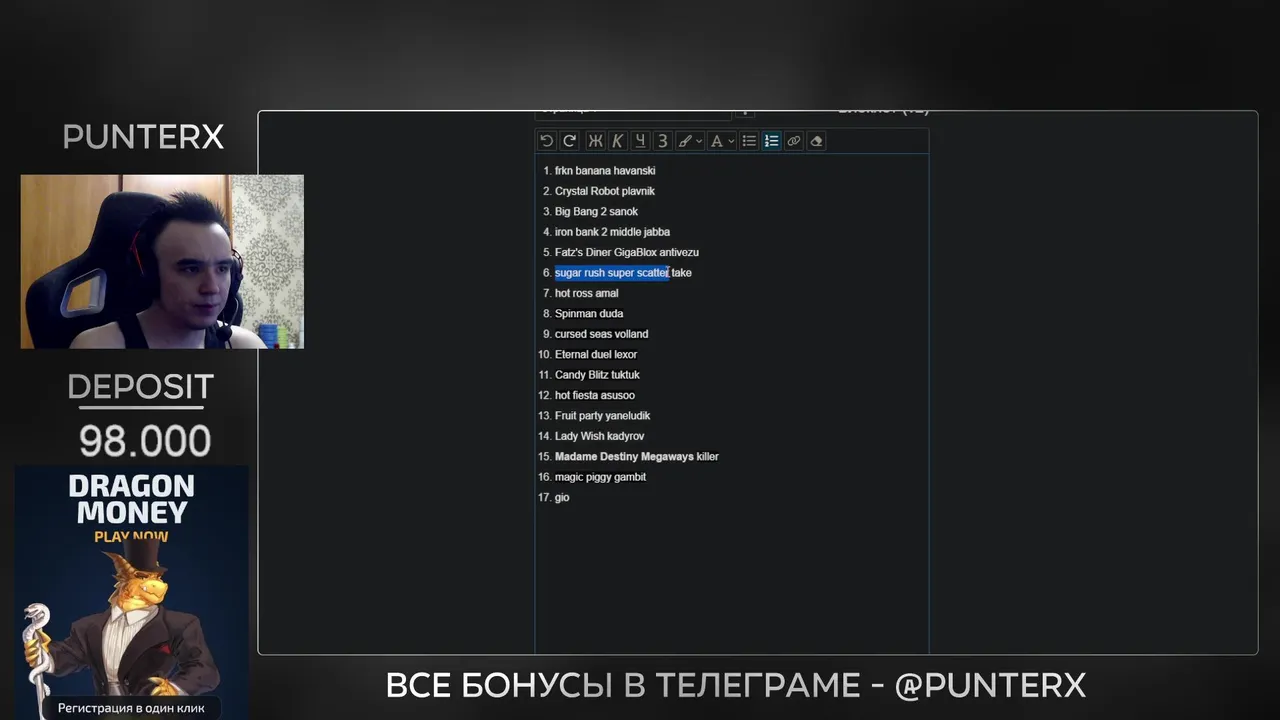Select list line 'Spinman duda'
This screenshot has height=720, width=1280.
589,314
